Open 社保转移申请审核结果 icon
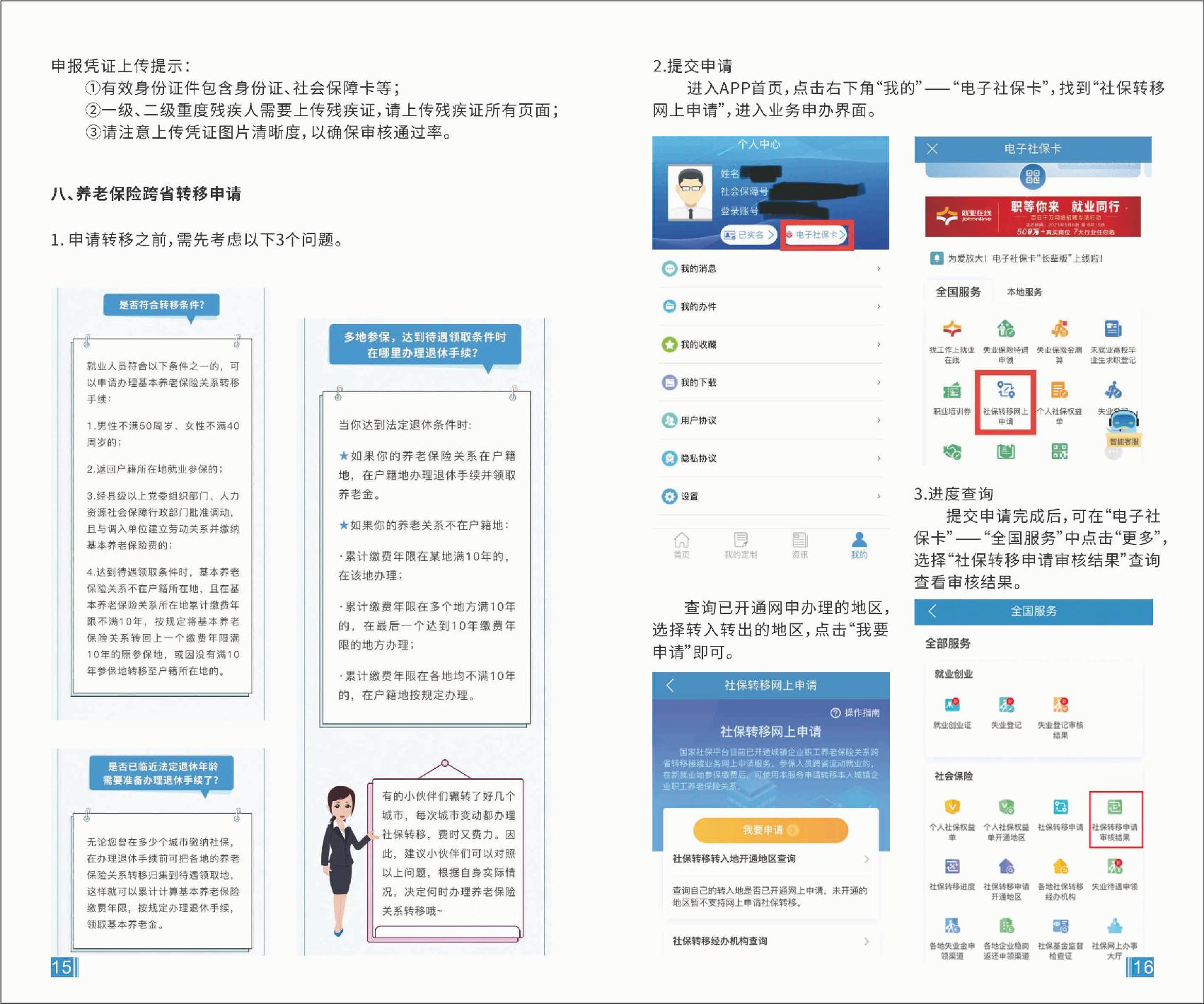 coord(1115,818)
